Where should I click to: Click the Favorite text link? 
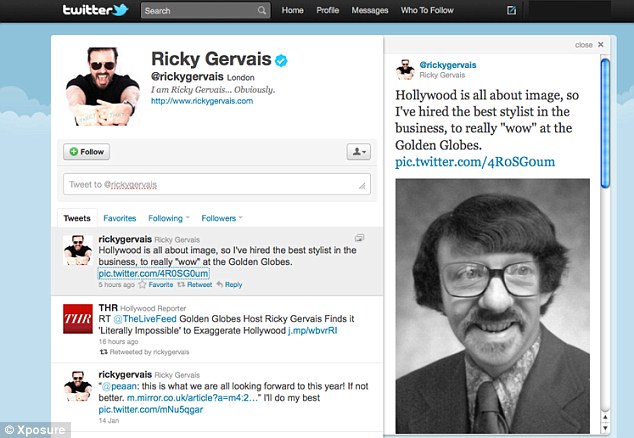click(x=161, y=285)
